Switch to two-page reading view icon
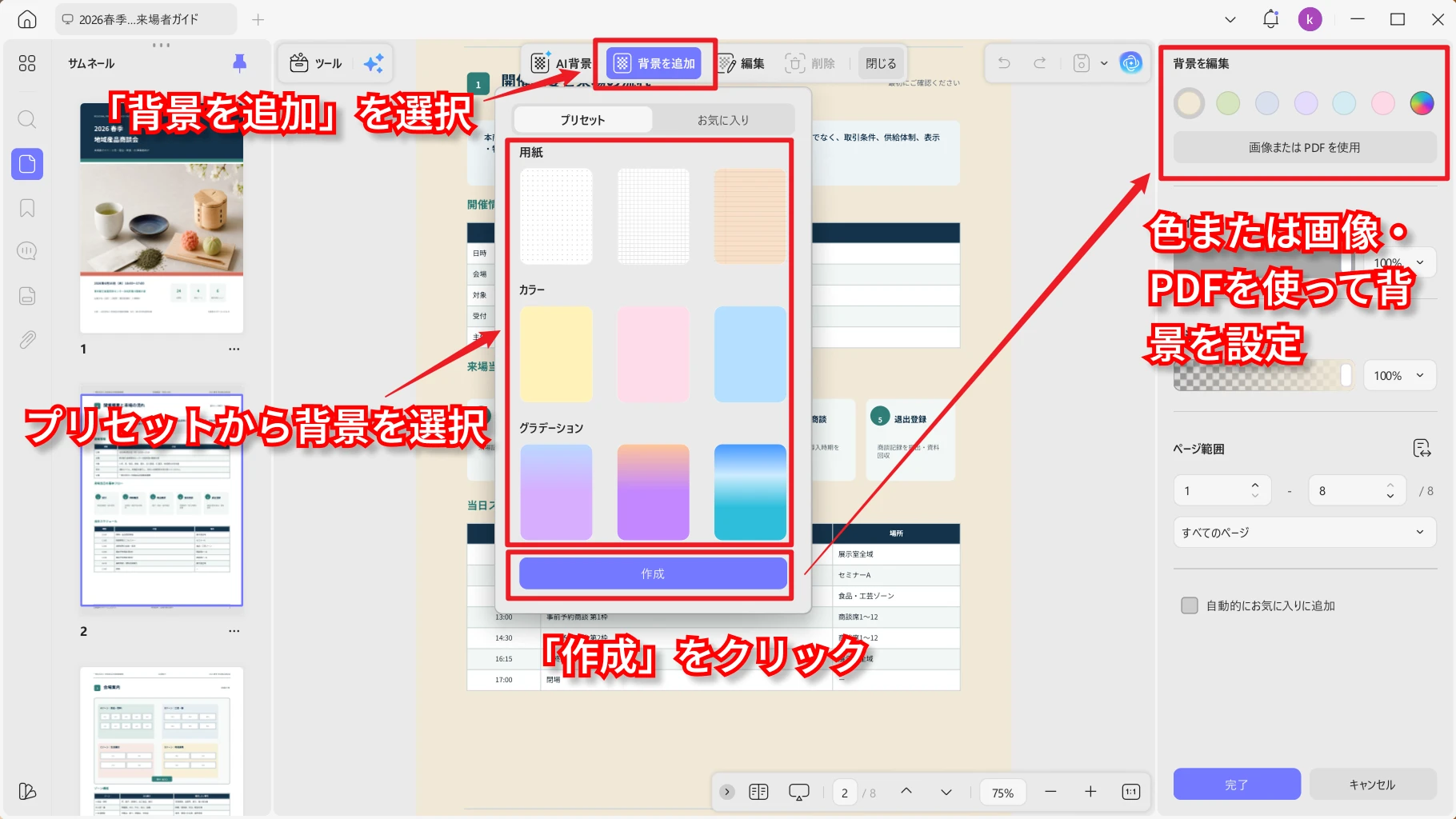This screenshot has height=819, width=1456. [x=758, y=792]
